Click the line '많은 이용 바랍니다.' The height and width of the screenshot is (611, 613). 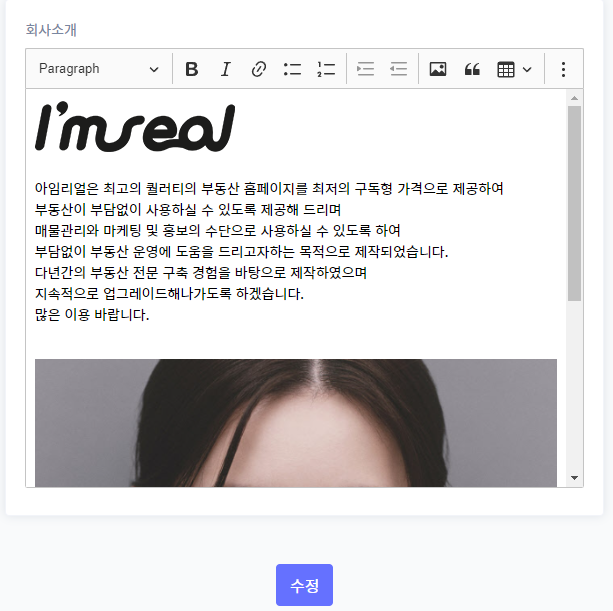pos(92,315)
